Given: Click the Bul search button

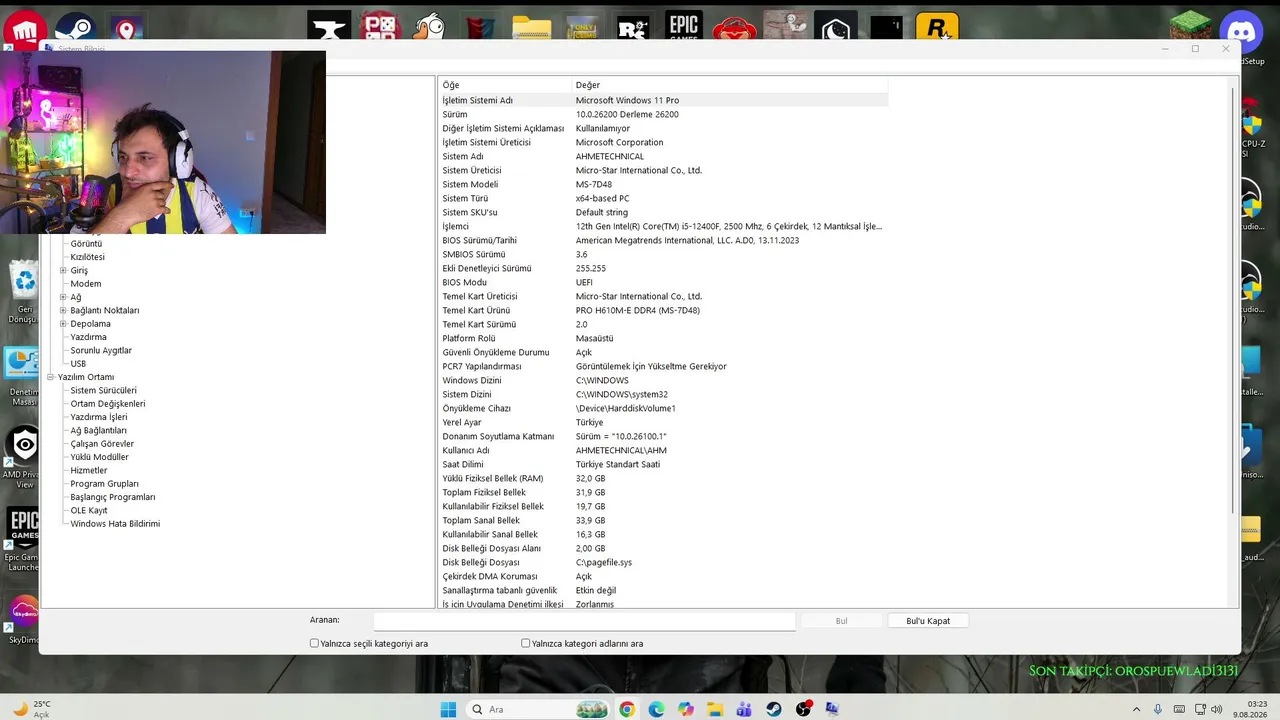Looking at the screenshot, I should pos(841,621).
